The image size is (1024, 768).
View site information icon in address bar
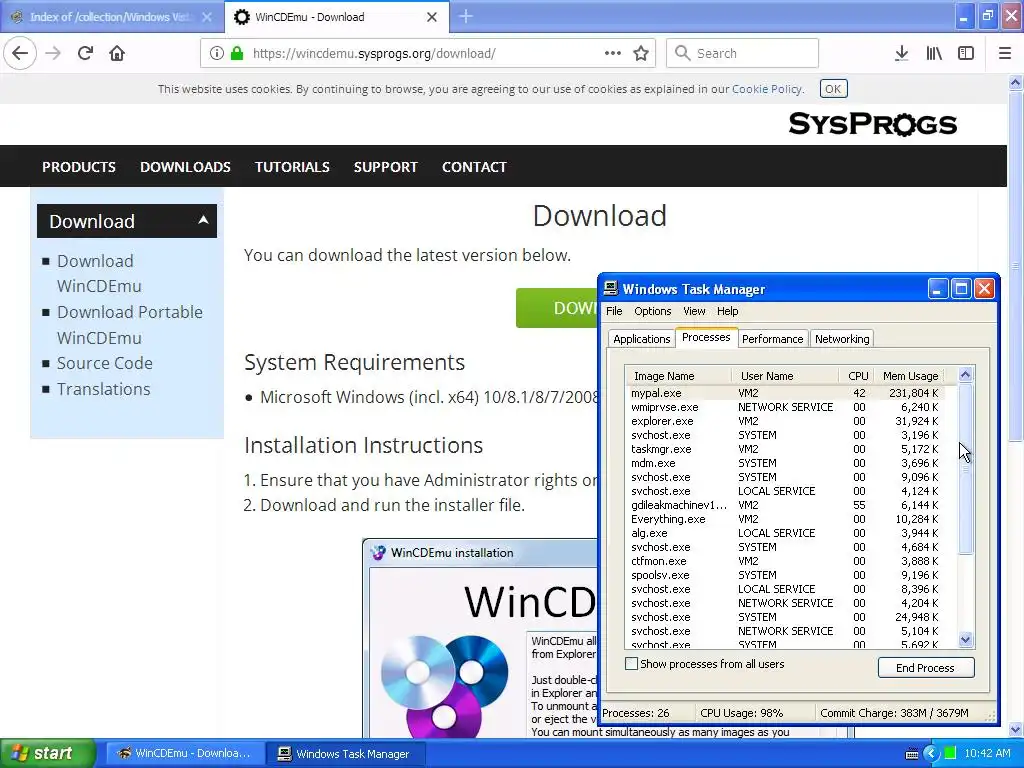217,53
